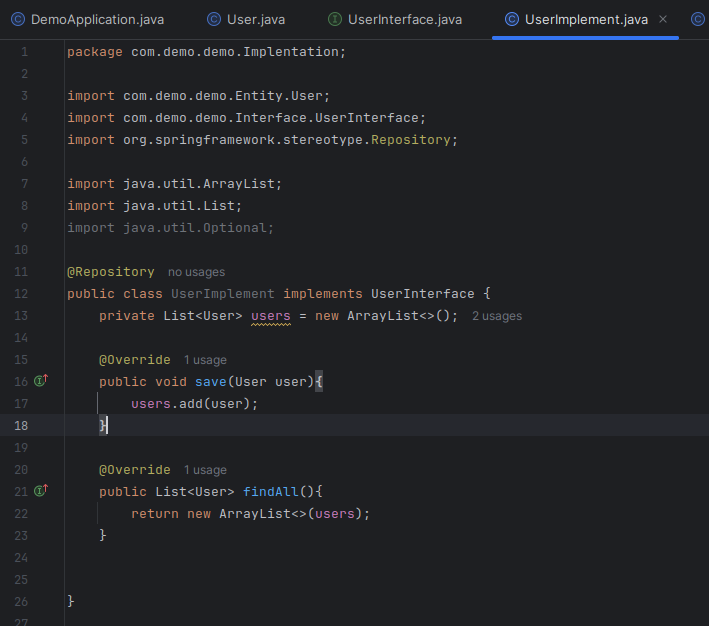Click line number 12 in the gutter
The width and height of the screenshot is (709, 626).
(x=21, y=294)
